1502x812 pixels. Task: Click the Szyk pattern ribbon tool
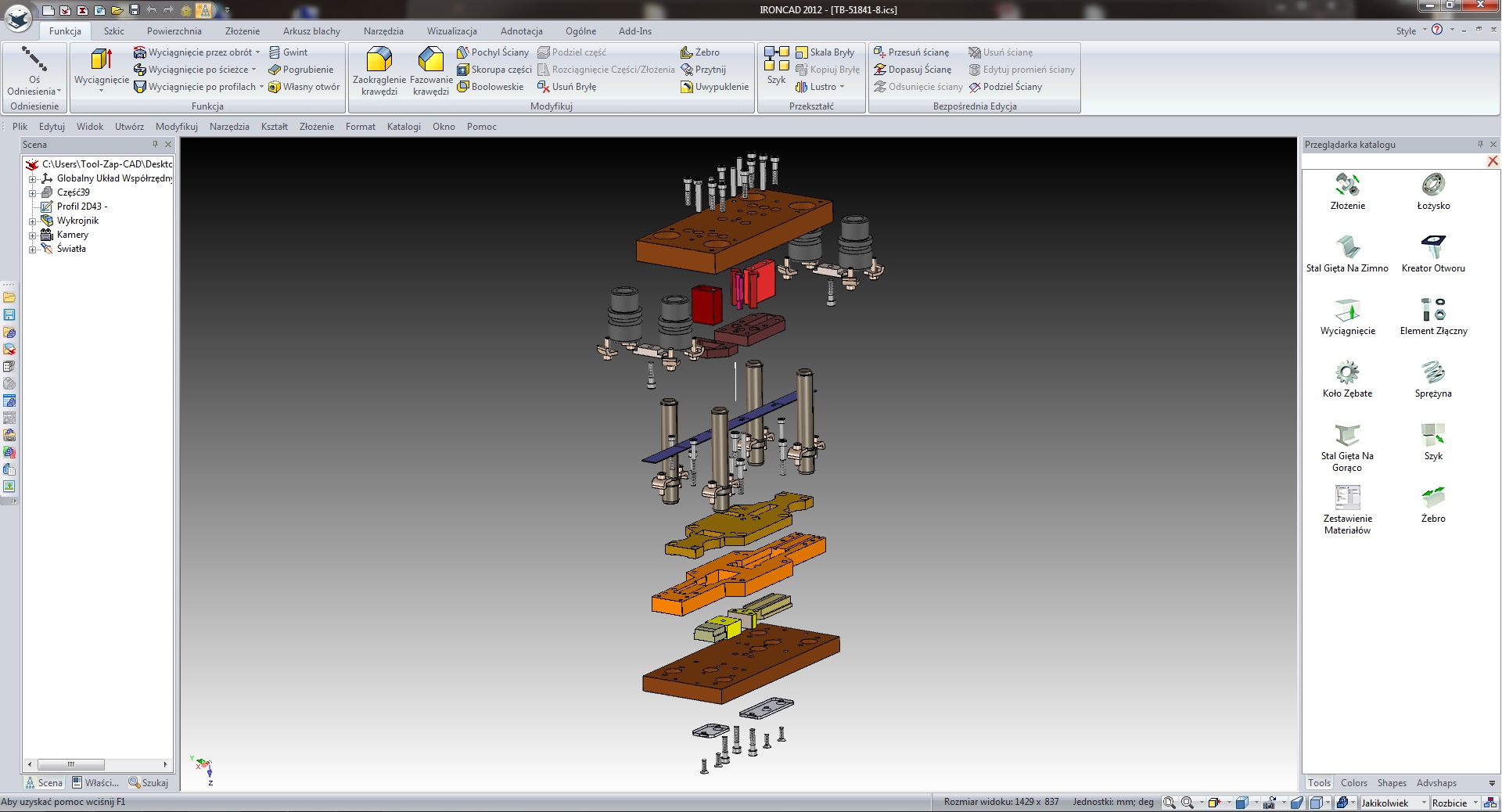coord(776,66)
